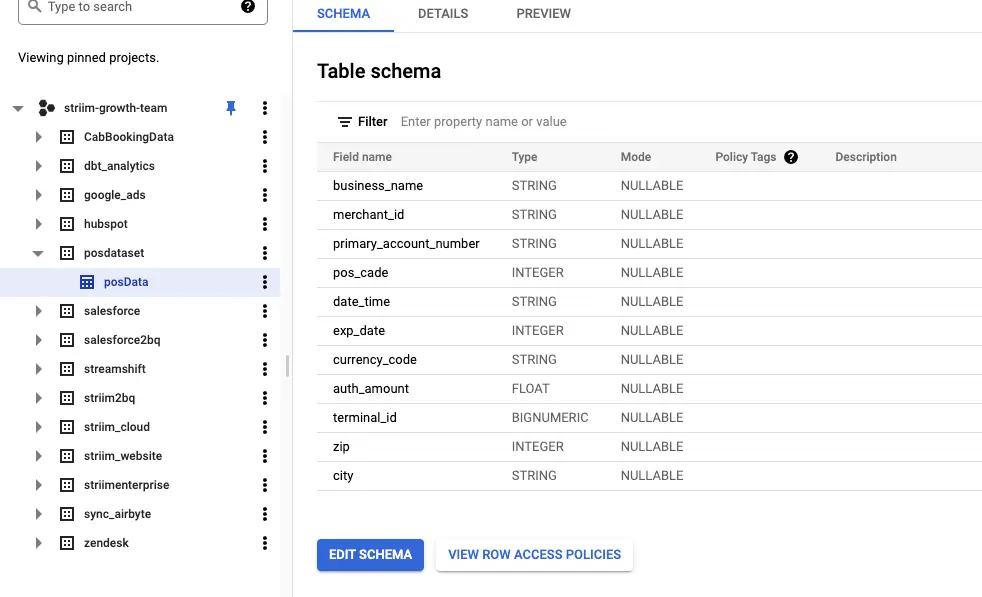
Task: Open more actions menu for posData table
Action: [x=265, y=282]
